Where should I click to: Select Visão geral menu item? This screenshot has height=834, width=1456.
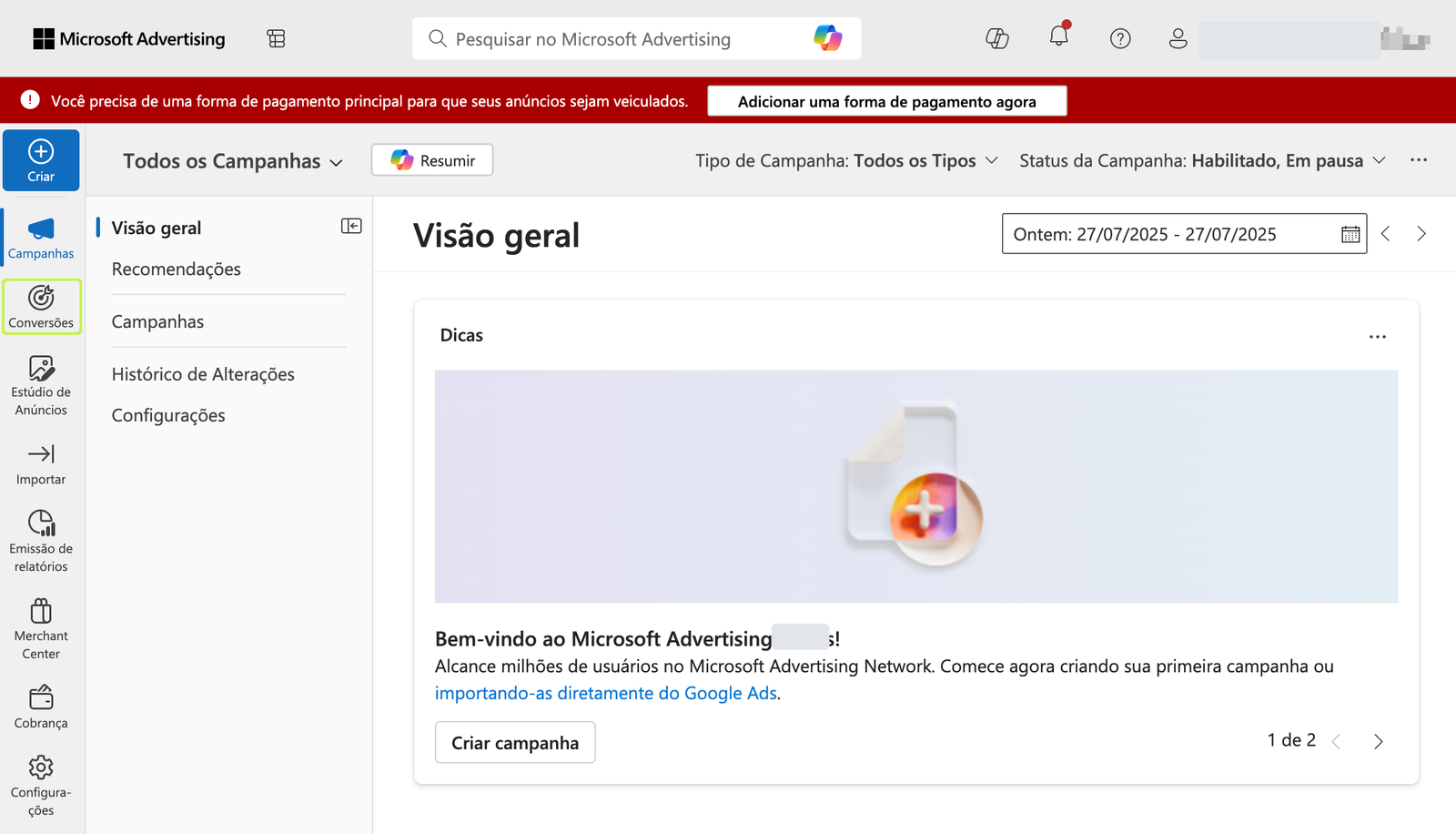(x=157, y=228)
